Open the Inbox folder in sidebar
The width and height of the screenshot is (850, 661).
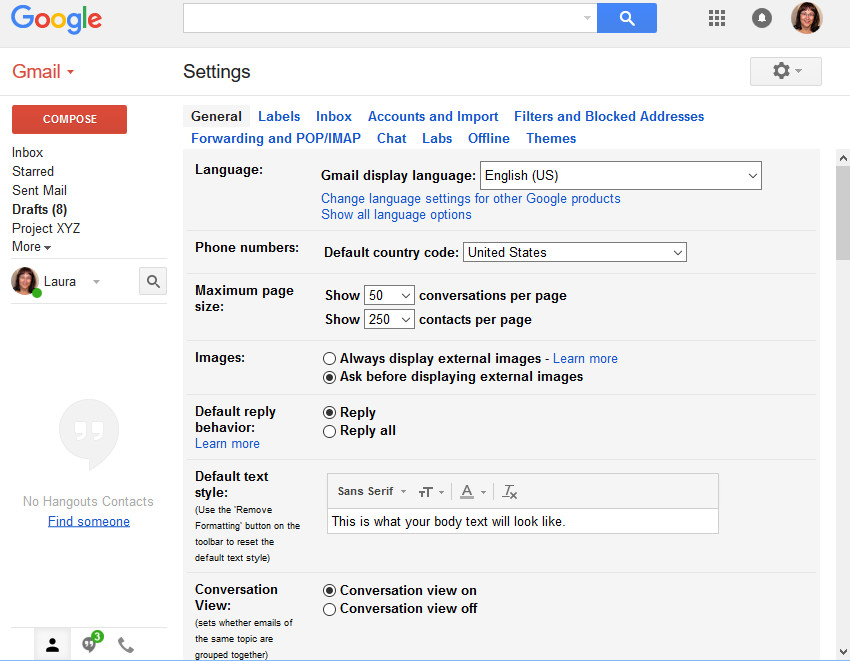coord(28,152)
